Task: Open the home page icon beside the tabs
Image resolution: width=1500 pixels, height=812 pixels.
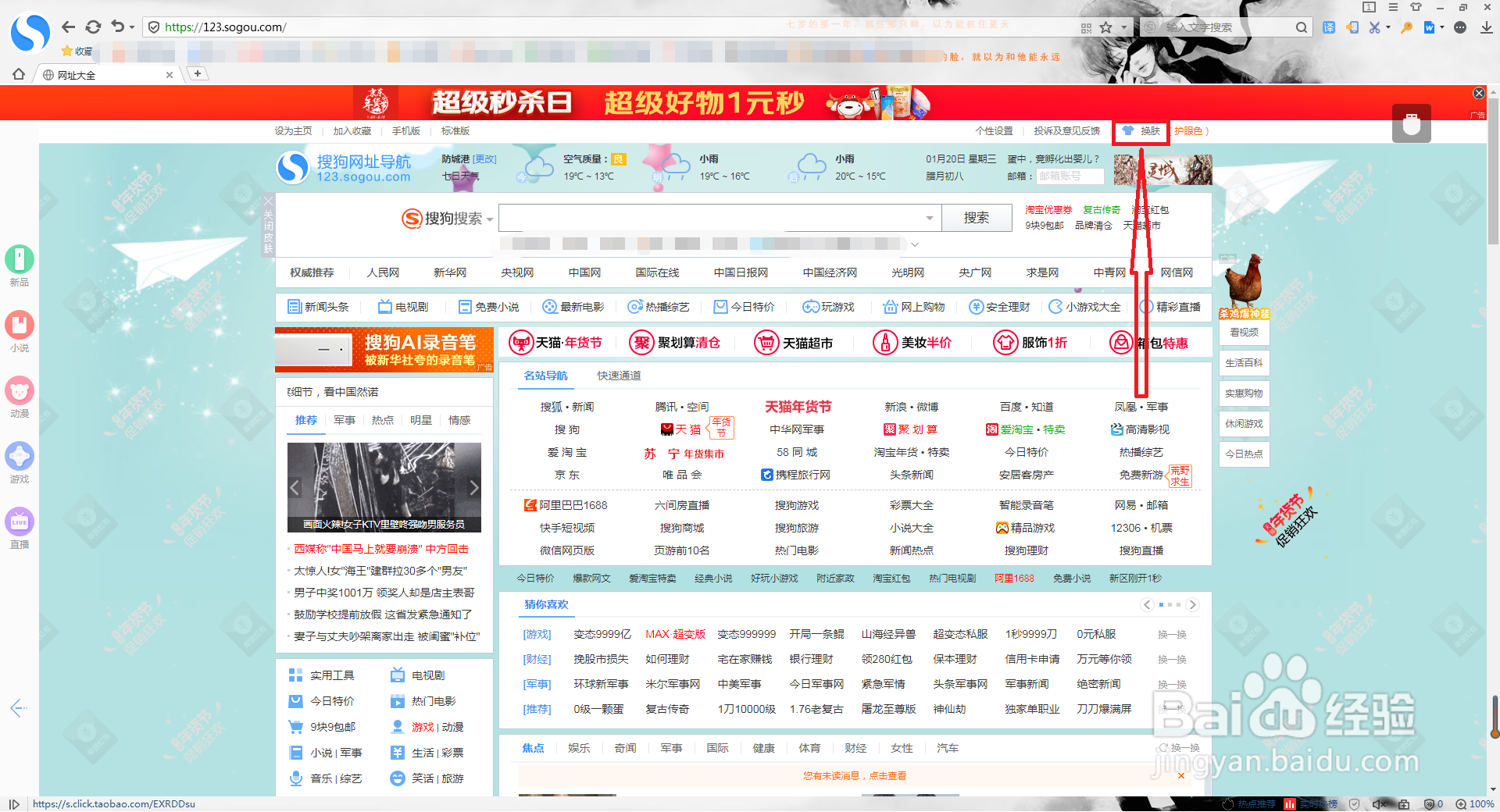Action: (19, 74)
